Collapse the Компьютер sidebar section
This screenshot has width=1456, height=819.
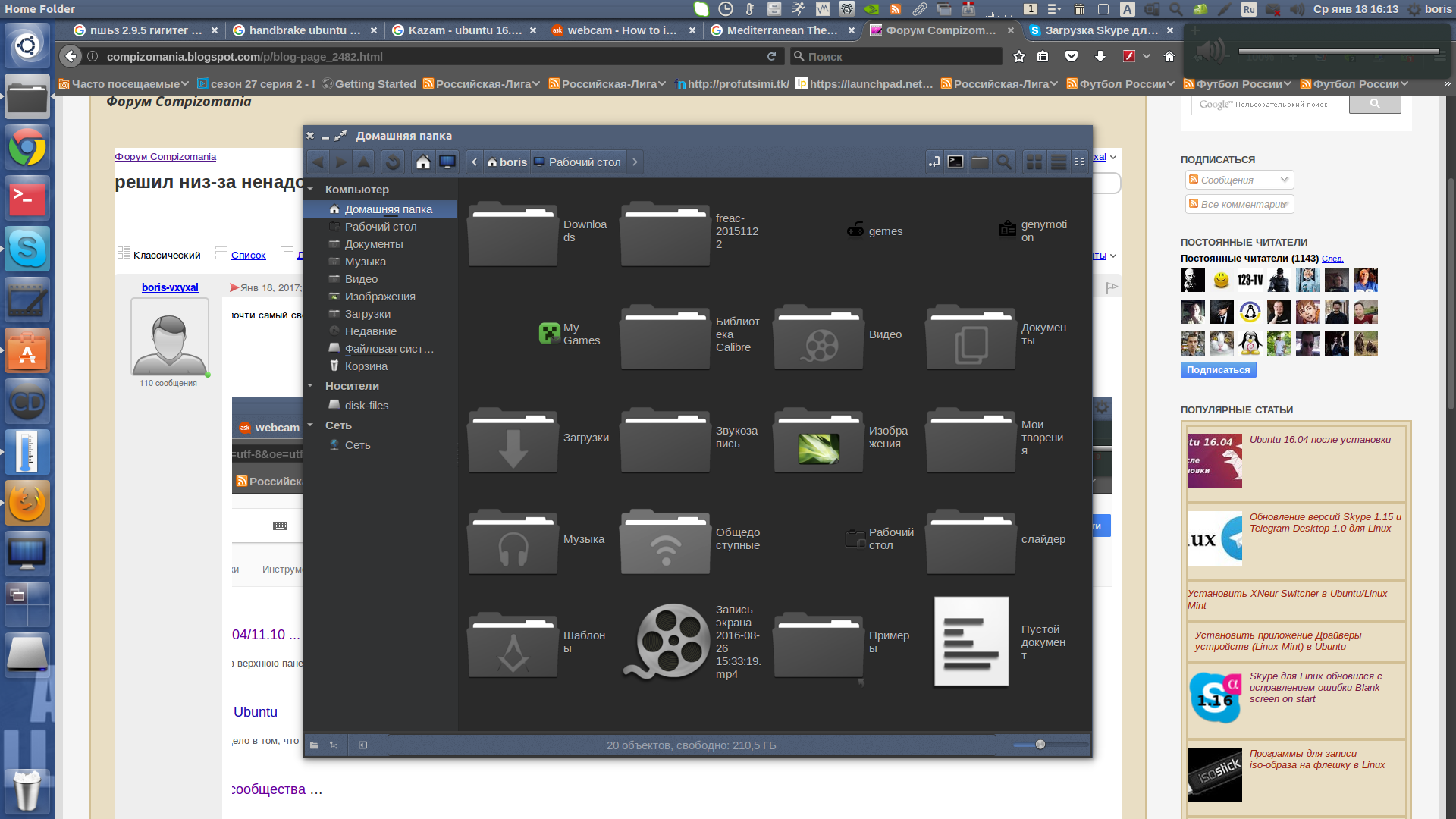point(310,190)
